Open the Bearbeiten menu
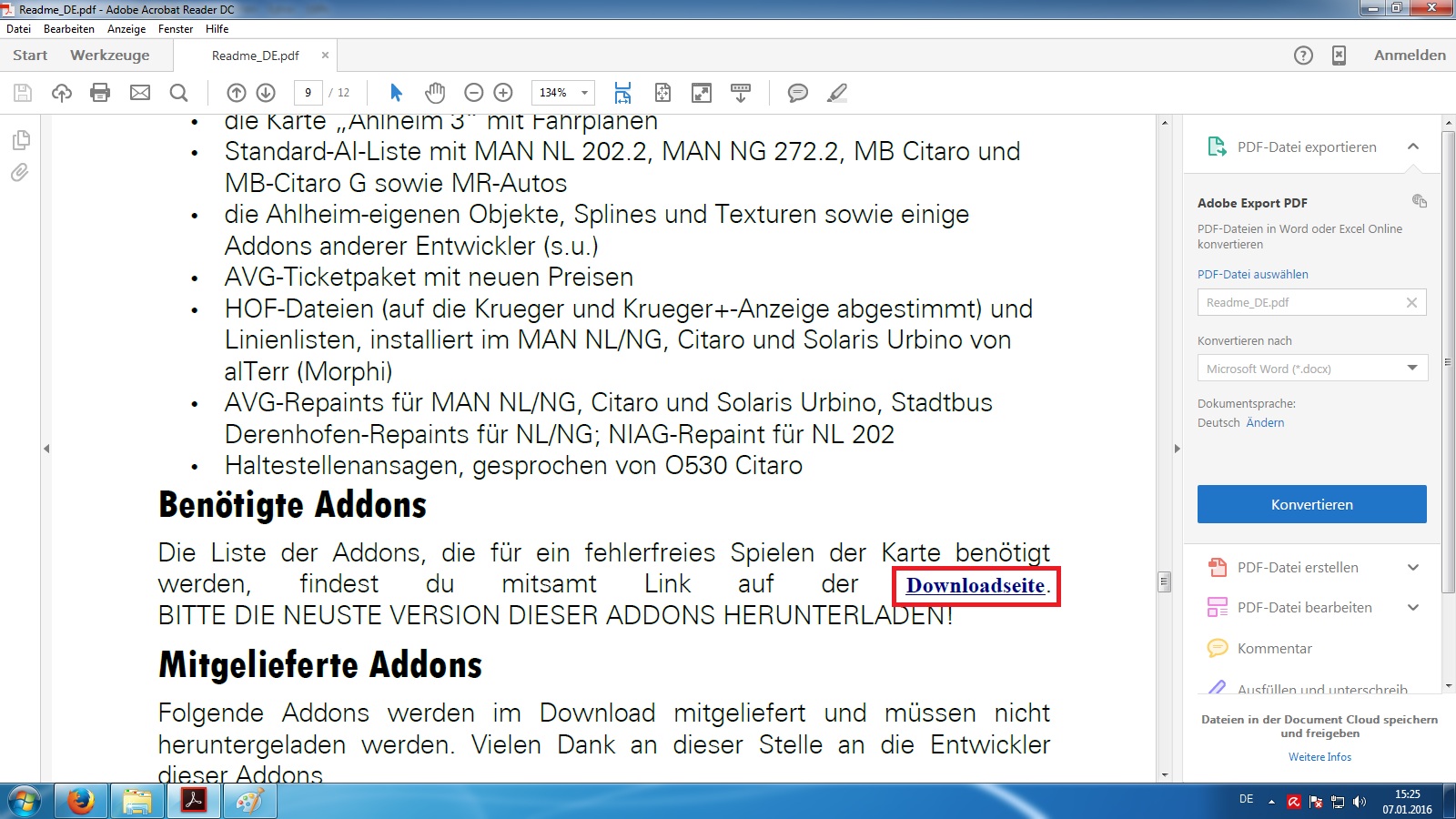 coord(69,29)
